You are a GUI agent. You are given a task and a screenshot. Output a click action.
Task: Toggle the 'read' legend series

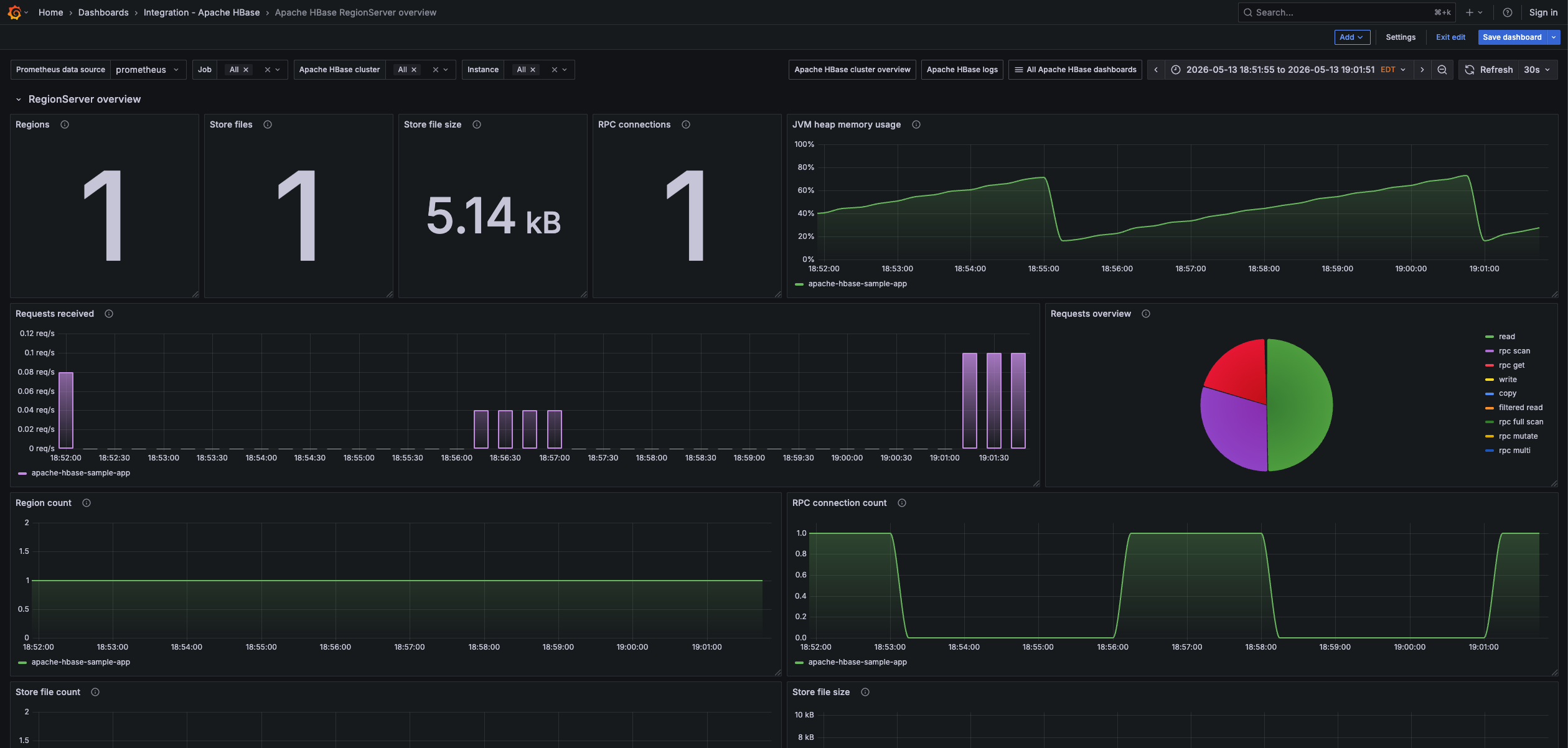(x=1506, y=337)
